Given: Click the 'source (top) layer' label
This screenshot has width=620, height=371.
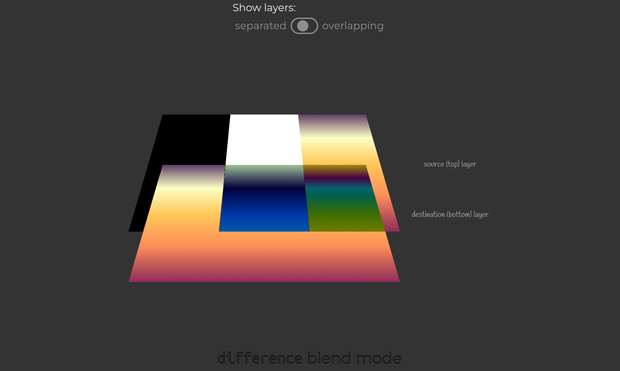Looking at the screenshot, I should (450, 164).
